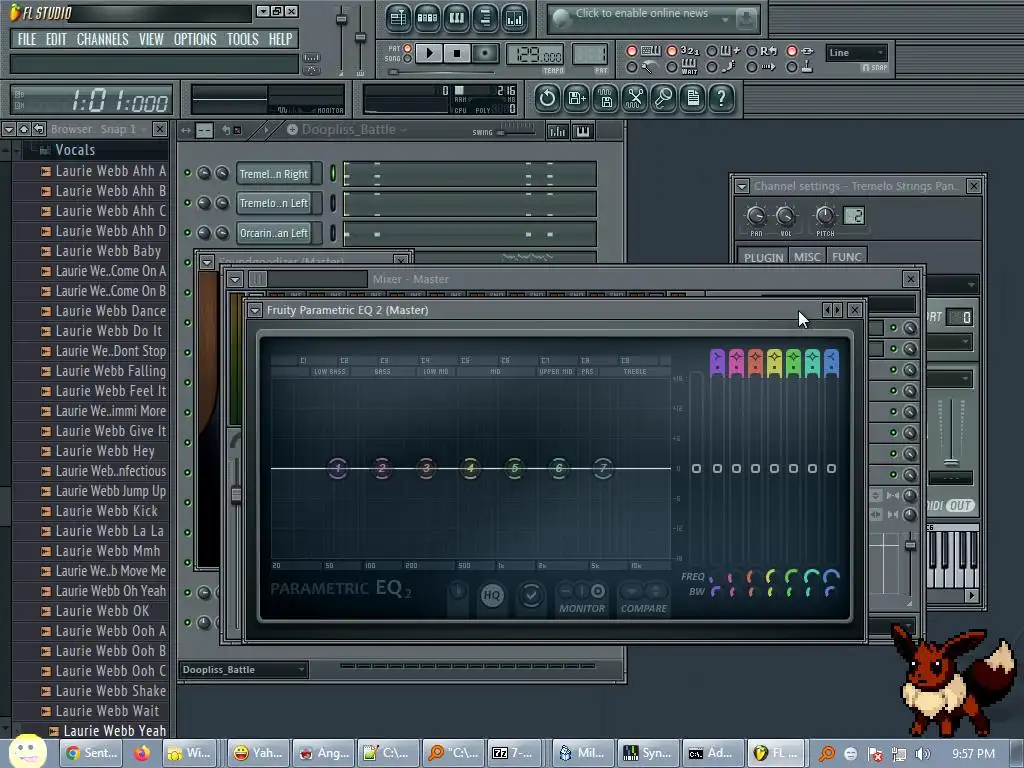Toggle PAT pattern mode radio

(408, 48)
